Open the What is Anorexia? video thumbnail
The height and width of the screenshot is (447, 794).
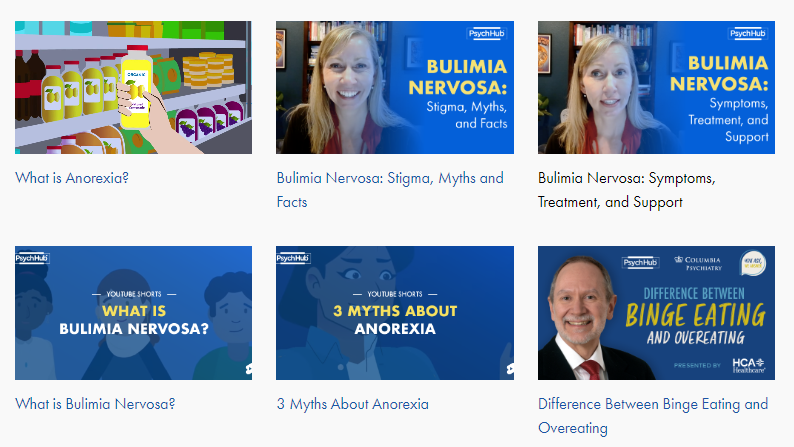(133, 87)
